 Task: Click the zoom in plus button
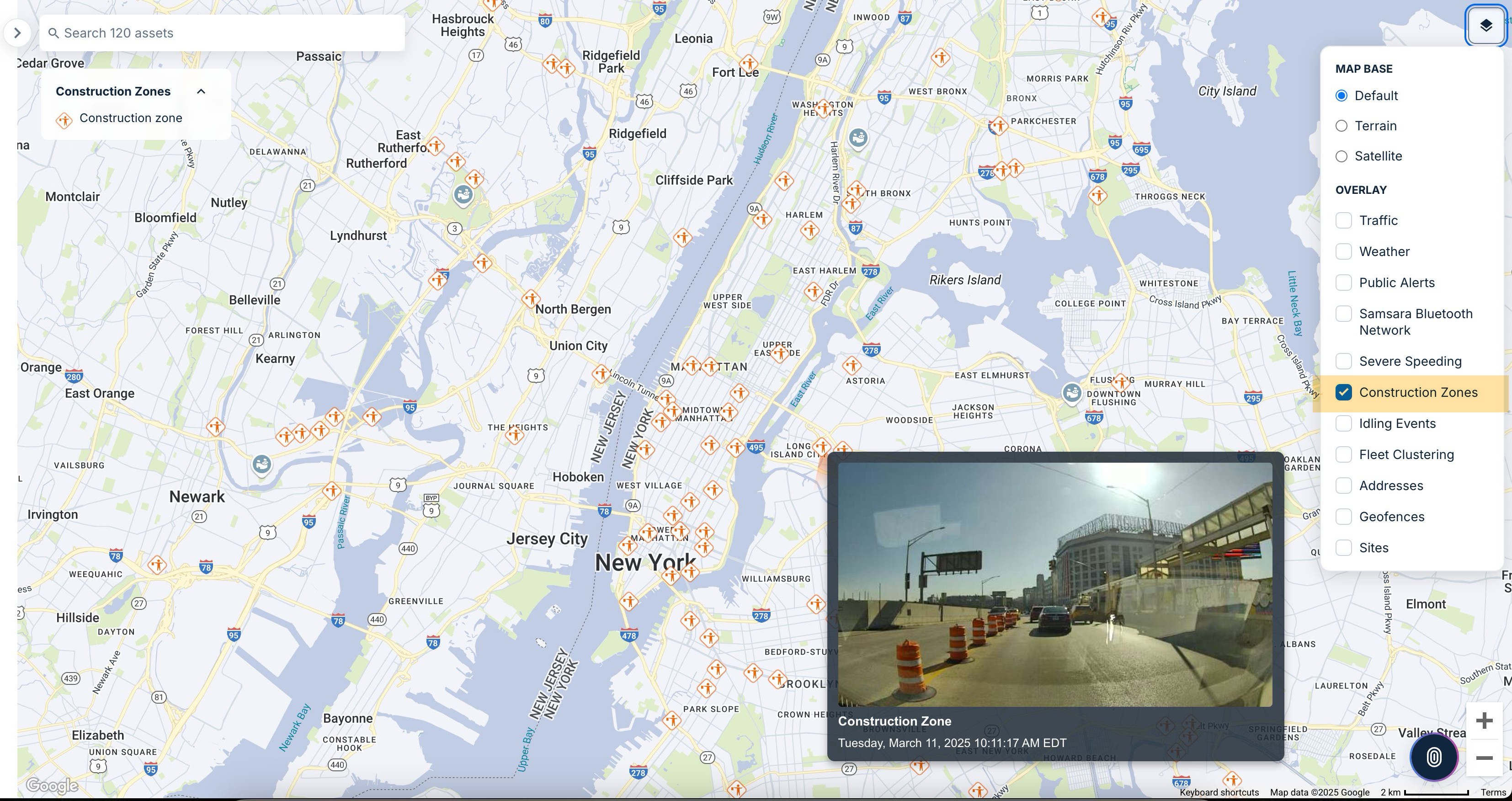(x=1484, y=721)
